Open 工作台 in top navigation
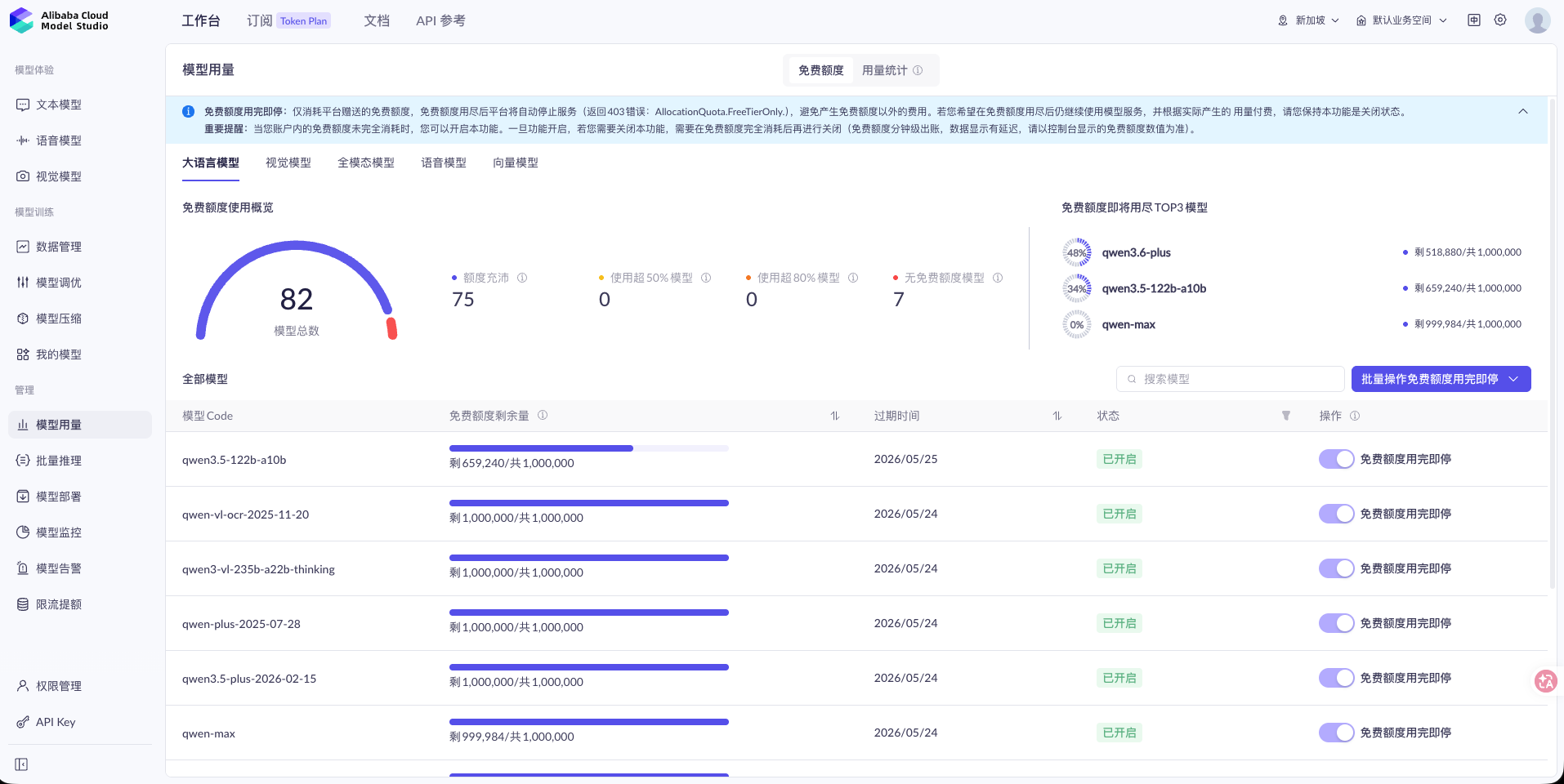 pos(201,20)
